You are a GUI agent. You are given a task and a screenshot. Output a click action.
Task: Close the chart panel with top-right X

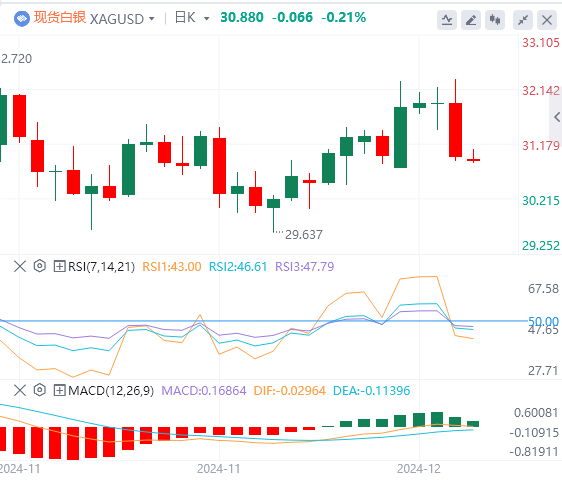point(547,20)
